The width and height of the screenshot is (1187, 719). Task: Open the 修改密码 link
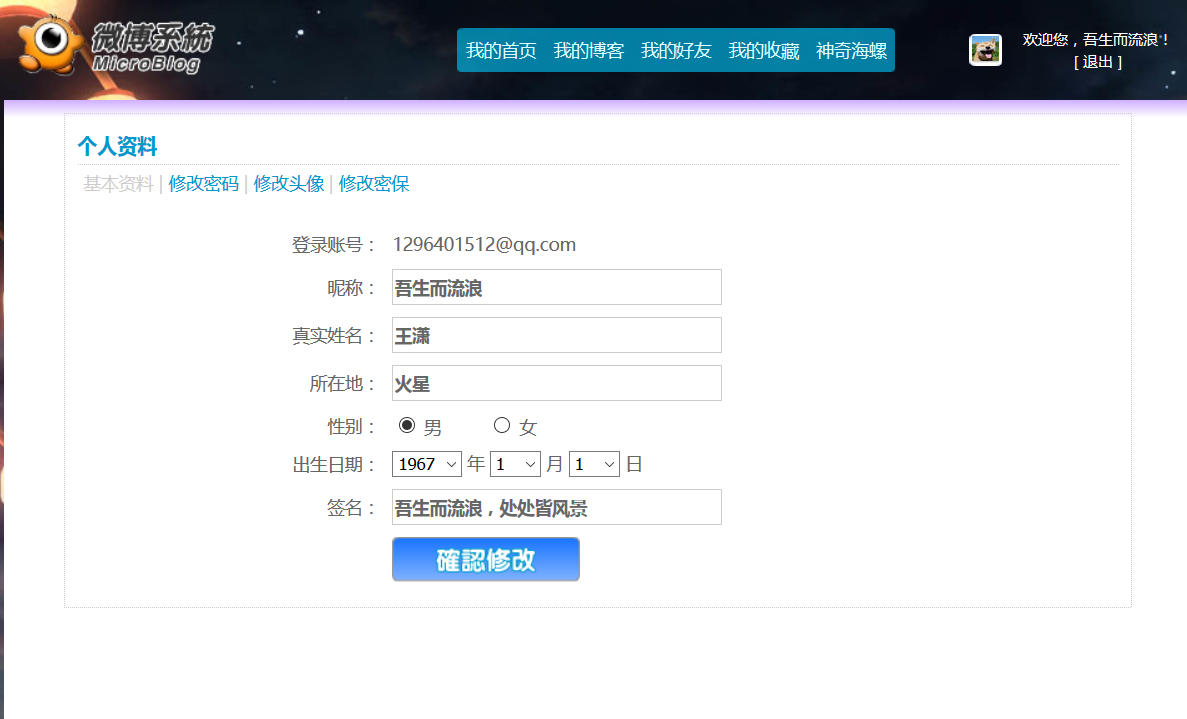[x=204, y=184]
